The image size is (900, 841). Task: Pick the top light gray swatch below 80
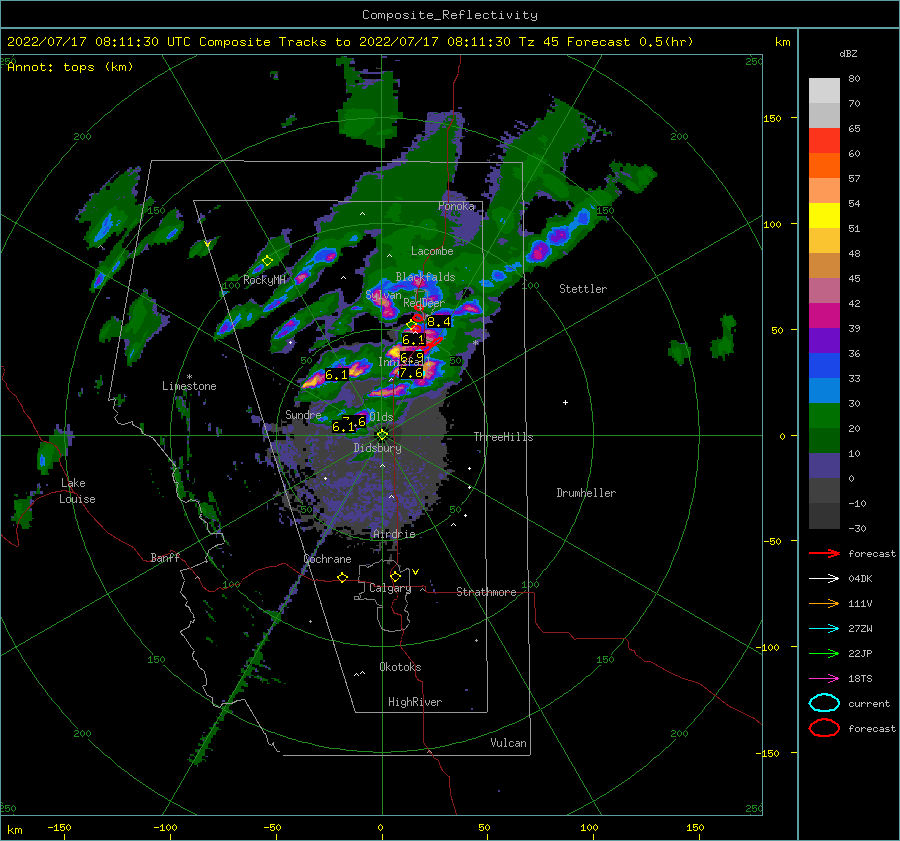pos(824,91)
